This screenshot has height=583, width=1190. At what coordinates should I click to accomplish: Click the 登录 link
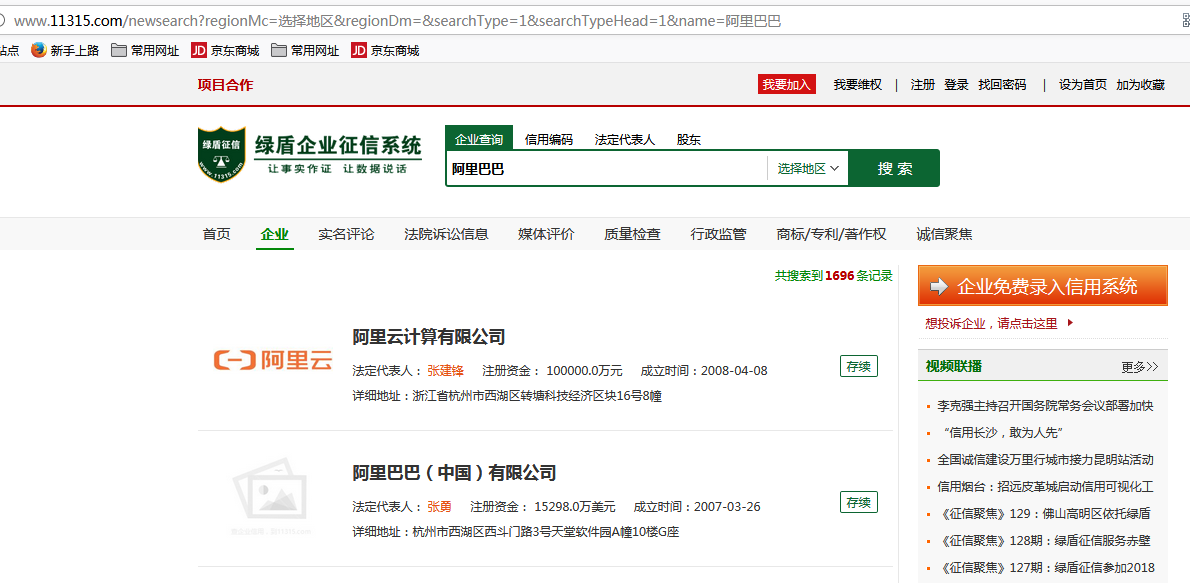[x=956, y=85]
